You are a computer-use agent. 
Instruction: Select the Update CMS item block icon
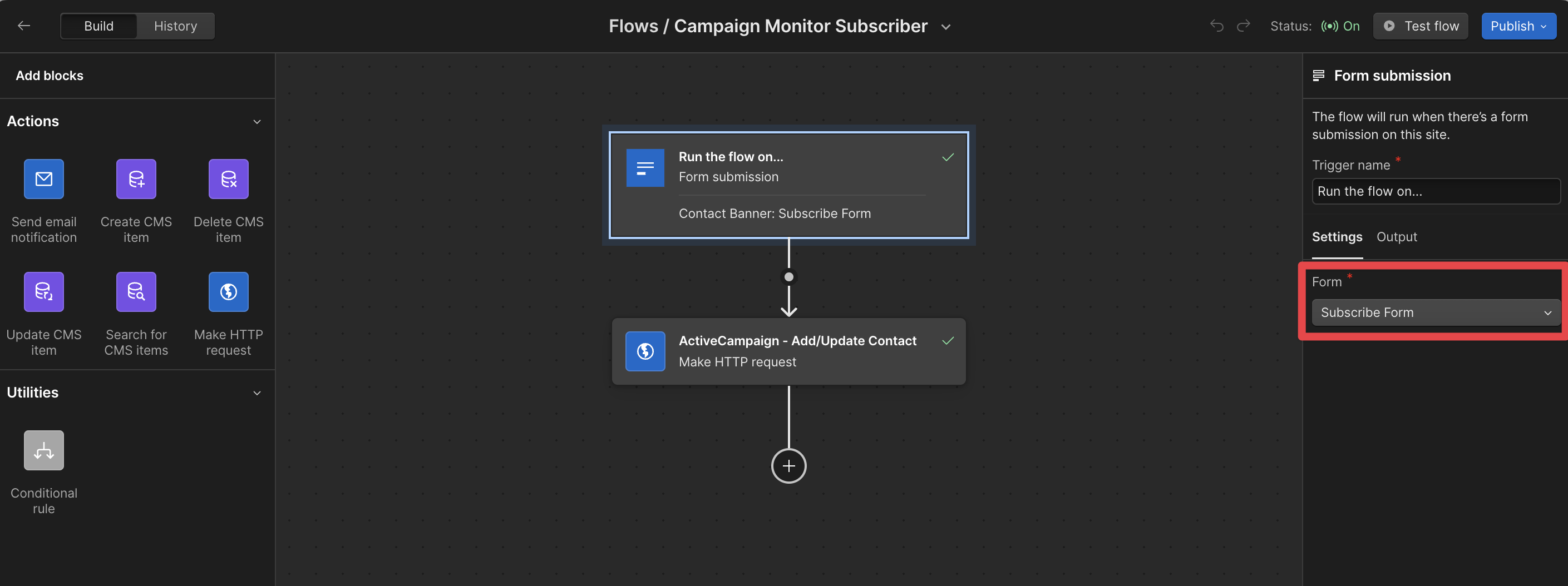44,291
